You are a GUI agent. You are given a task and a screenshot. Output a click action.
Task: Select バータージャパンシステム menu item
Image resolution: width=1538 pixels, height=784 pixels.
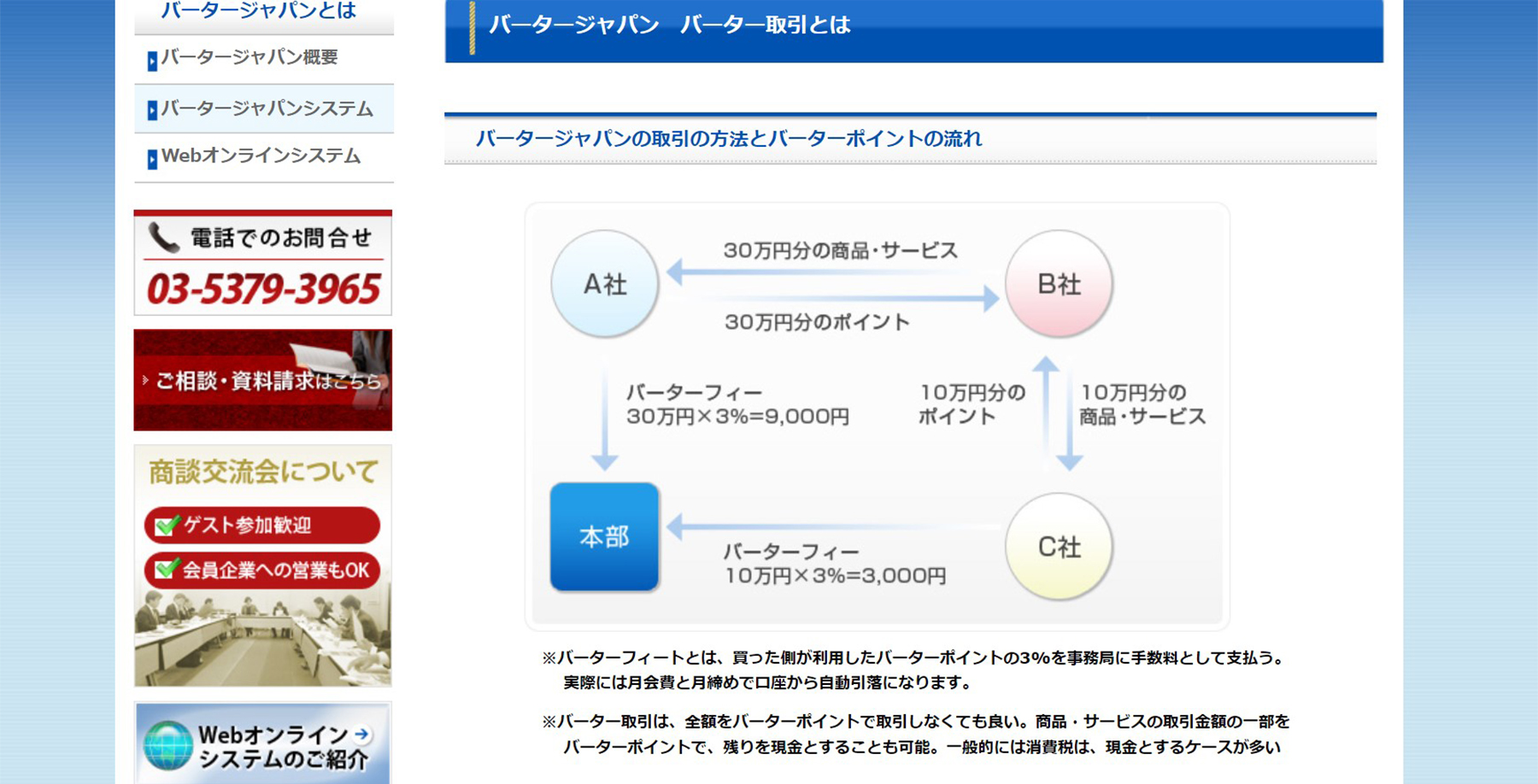267,108
